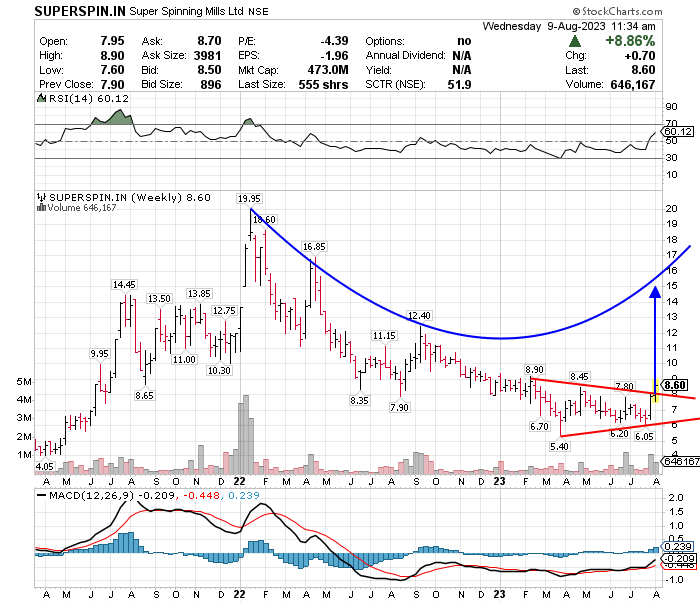The height and width of the screenshot is (603, 700).
Task: Click the 16.85 price label on chart
Action: [x=314, y=247]
